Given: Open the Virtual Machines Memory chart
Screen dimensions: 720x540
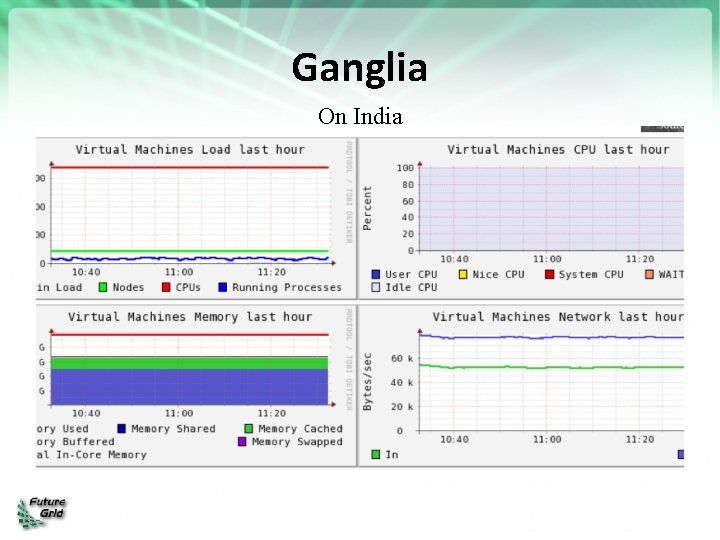Looking at the screenshot, I should 196,386.
